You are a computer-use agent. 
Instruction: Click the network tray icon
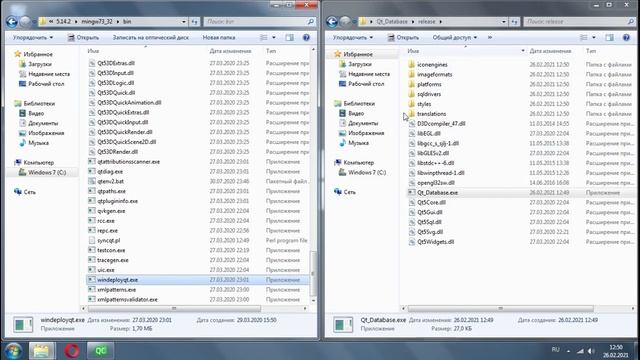pos(580,351)
